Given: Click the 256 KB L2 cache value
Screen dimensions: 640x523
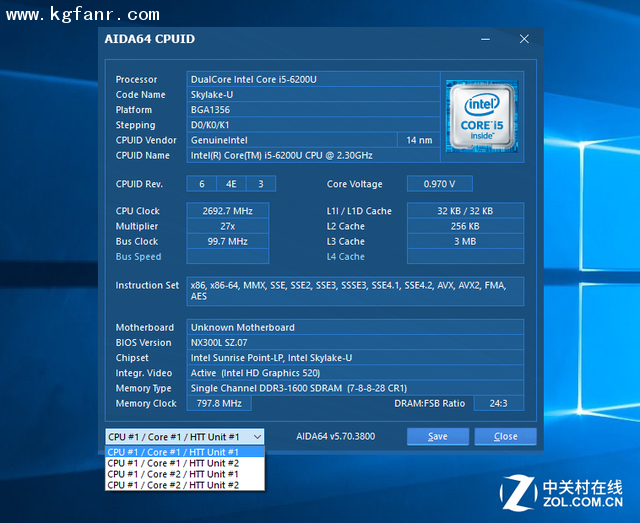Looking at the screenshot, I should 465,226.
